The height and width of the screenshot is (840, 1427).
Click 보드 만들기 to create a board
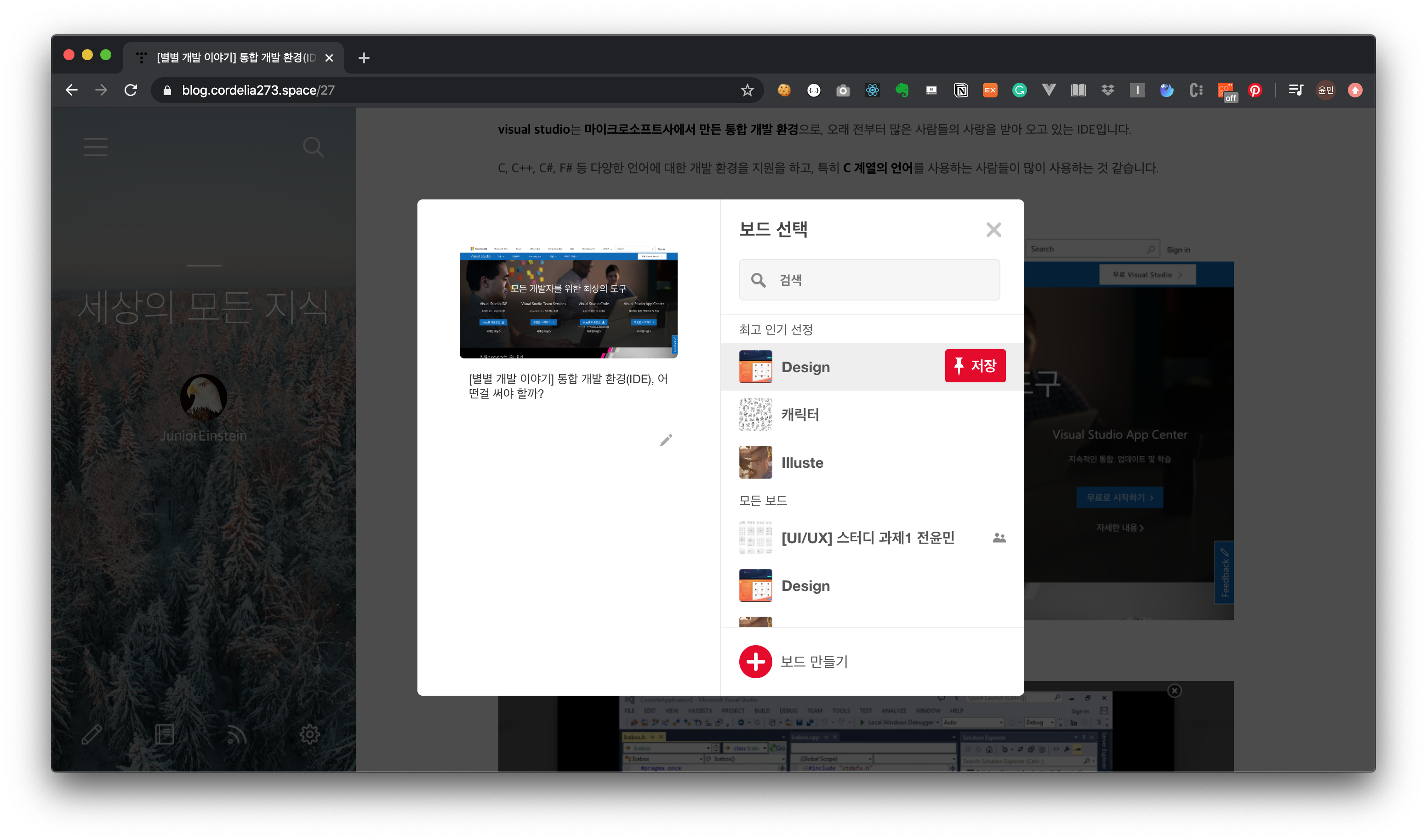point(814,661)
